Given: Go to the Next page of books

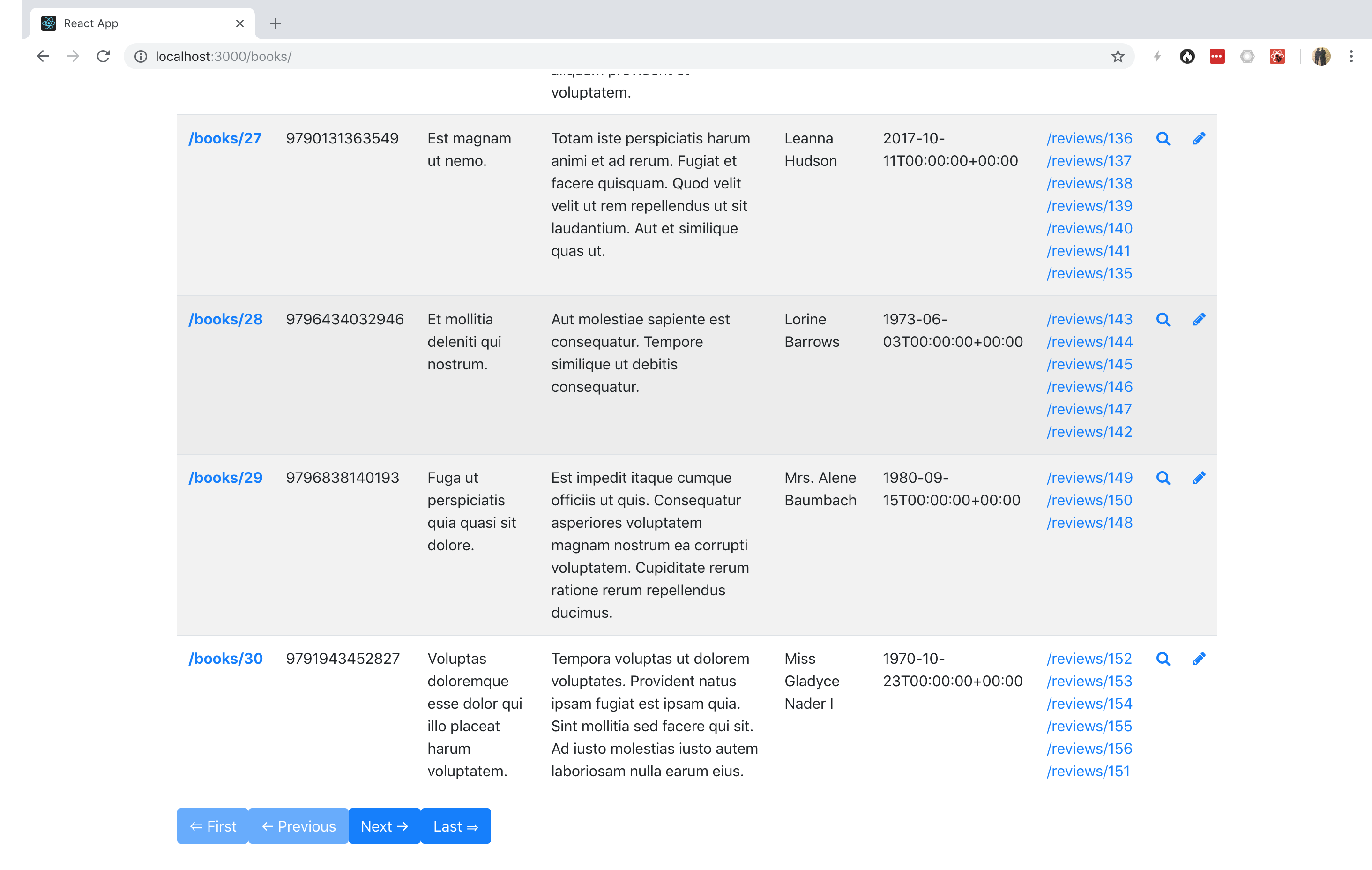Looking at the screenshot, I should [x=384, y=825].
